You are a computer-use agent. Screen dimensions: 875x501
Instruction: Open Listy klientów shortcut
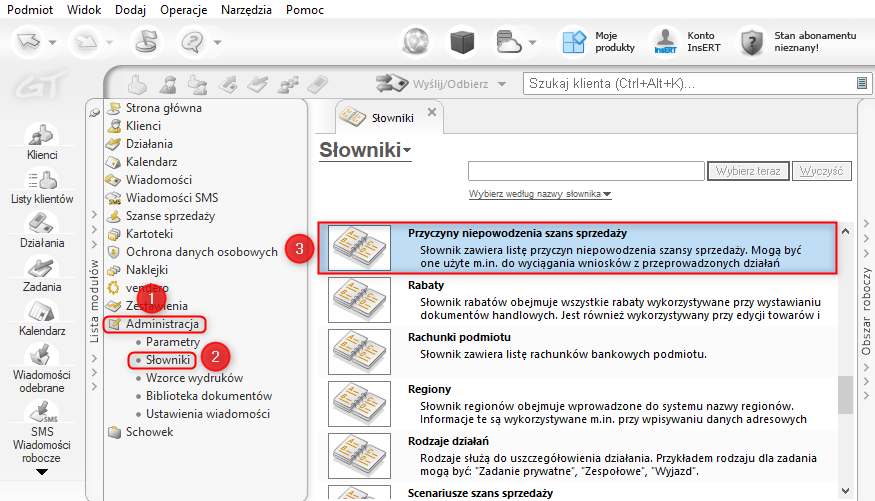point(42,187)
